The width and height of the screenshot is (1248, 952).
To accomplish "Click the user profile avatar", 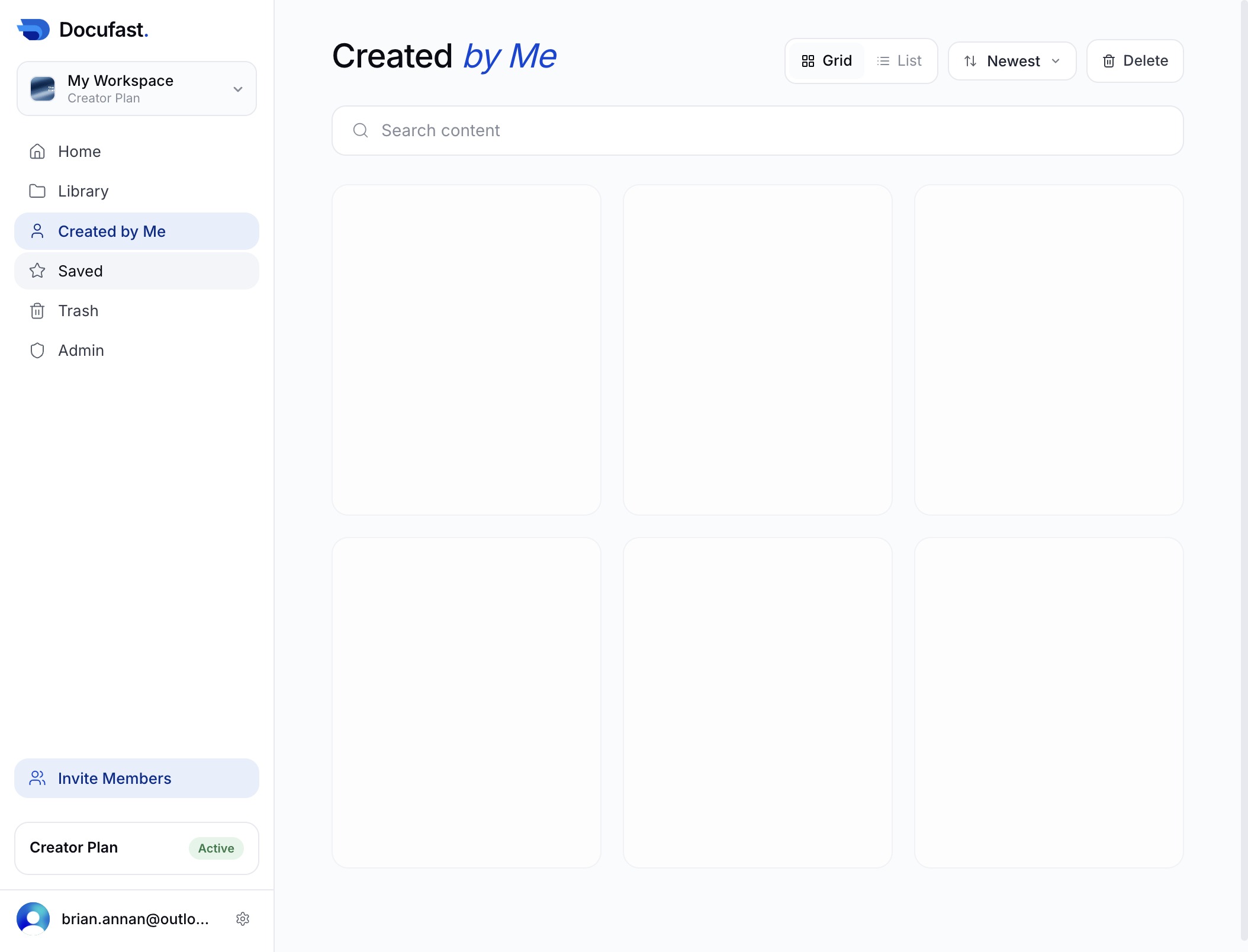I will coord(33,918).
